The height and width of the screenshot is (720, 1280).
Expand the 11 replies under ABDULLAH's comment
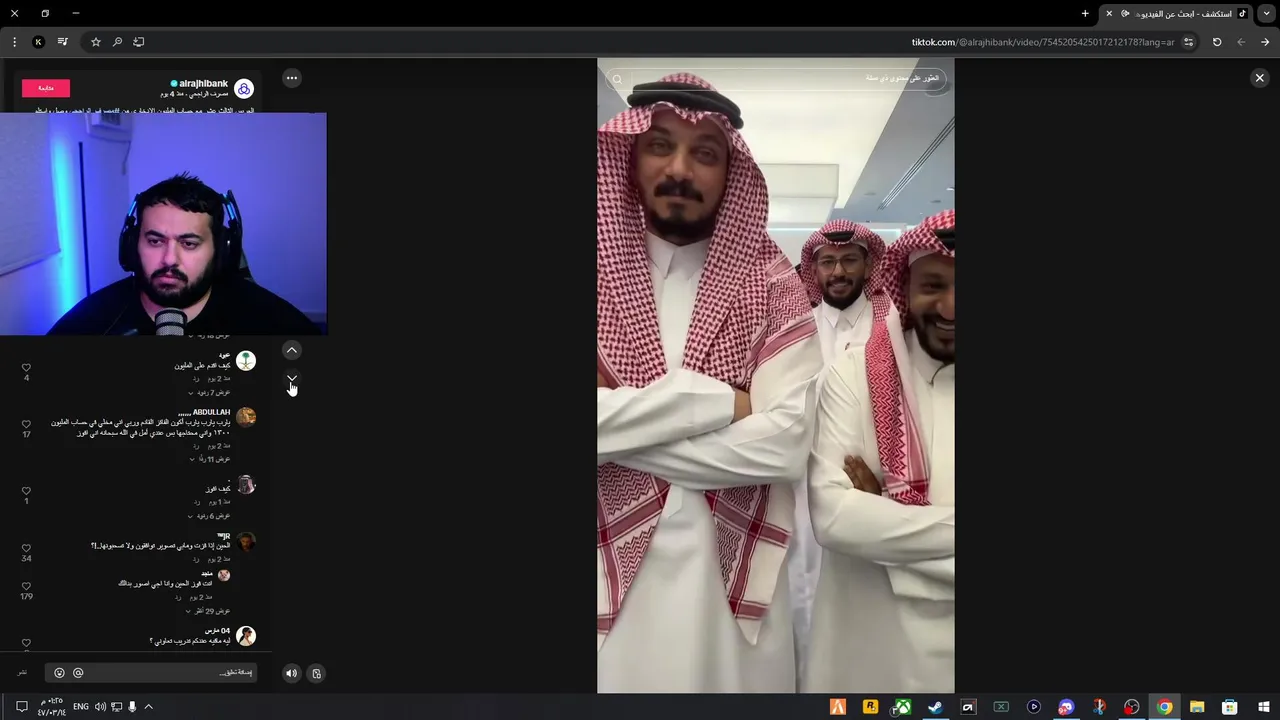tap(209, 459)
